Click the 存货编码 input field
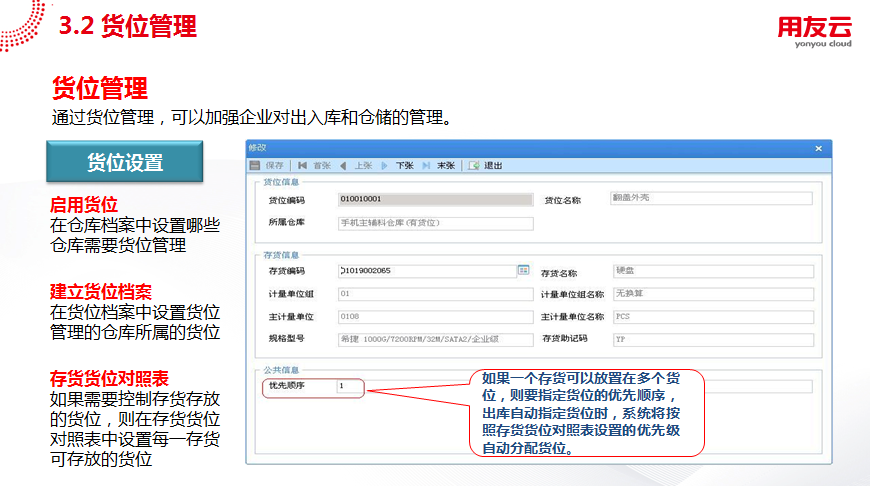 click(427, 271)
